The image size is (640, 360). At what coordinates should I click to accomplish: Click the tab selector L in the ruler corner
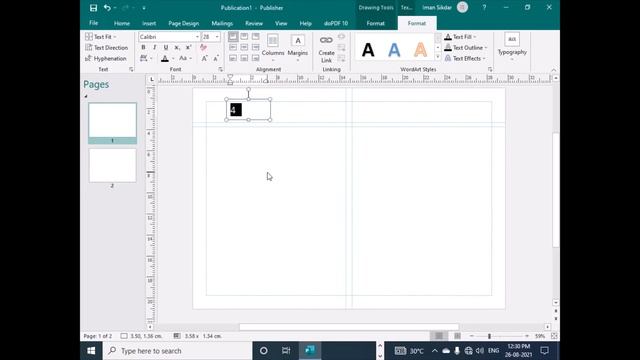click(x=152, y=79)
